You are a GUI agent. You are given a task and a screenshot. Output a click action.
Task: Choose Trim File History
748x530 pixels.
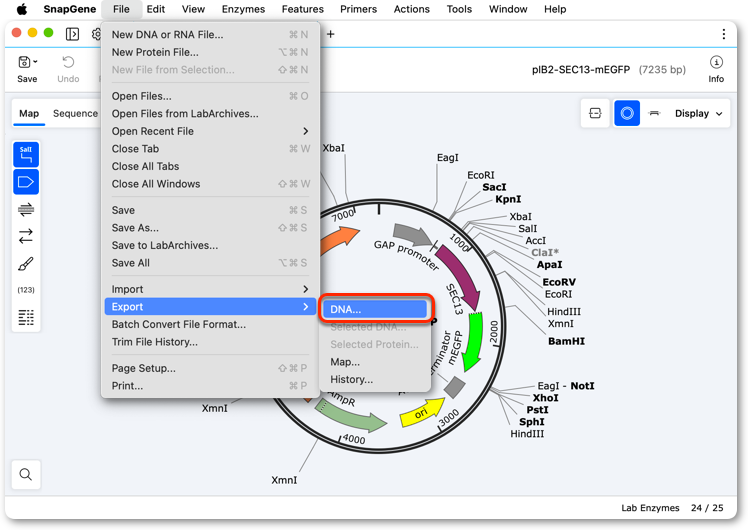(x=210, y=342)
